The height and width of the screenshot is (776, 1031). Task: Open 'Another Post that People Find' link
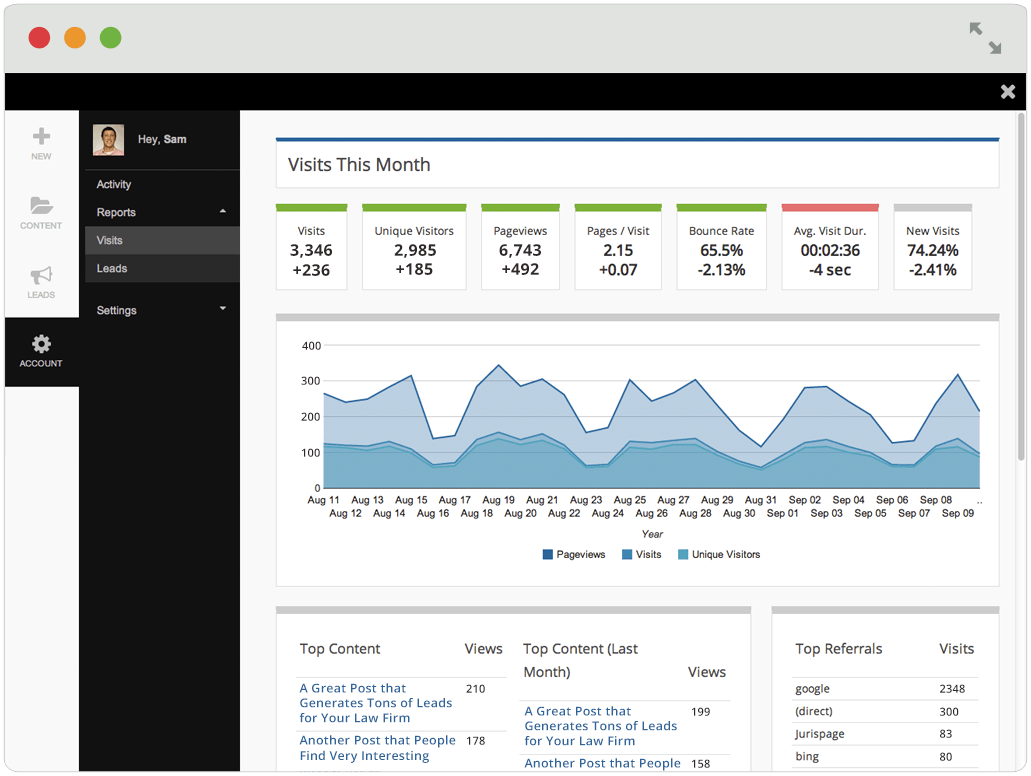377,748
